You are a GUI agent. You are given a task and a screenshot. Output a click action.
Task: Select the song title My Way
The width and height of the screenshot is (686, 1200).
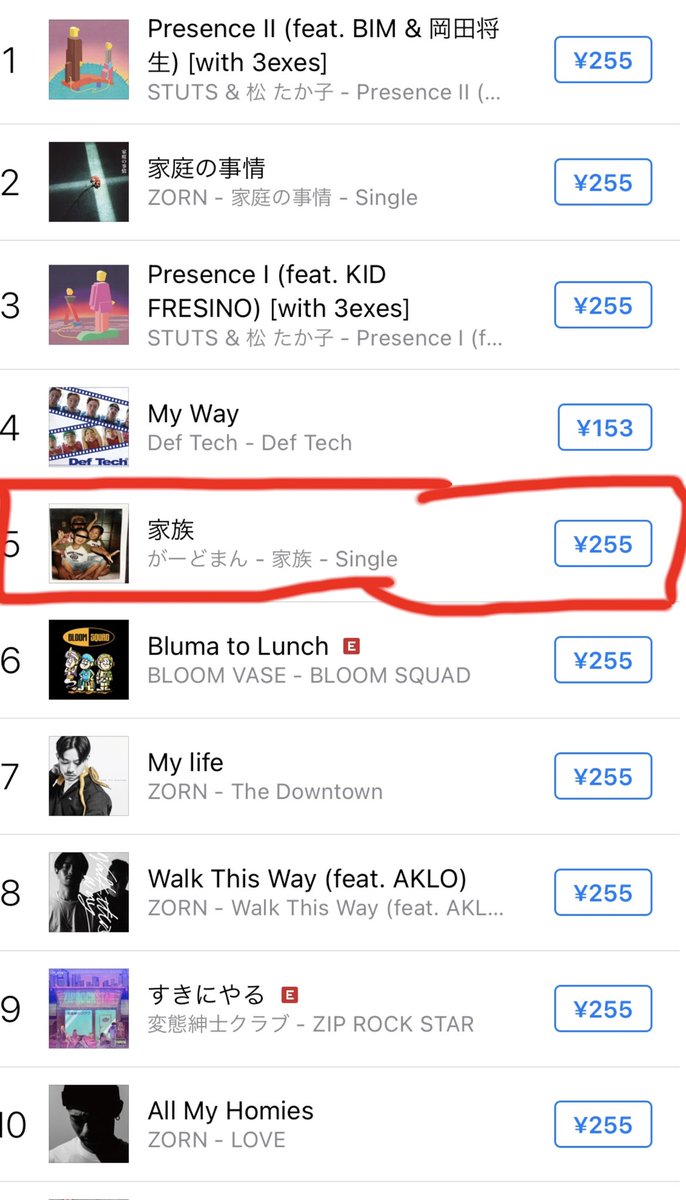193,414
